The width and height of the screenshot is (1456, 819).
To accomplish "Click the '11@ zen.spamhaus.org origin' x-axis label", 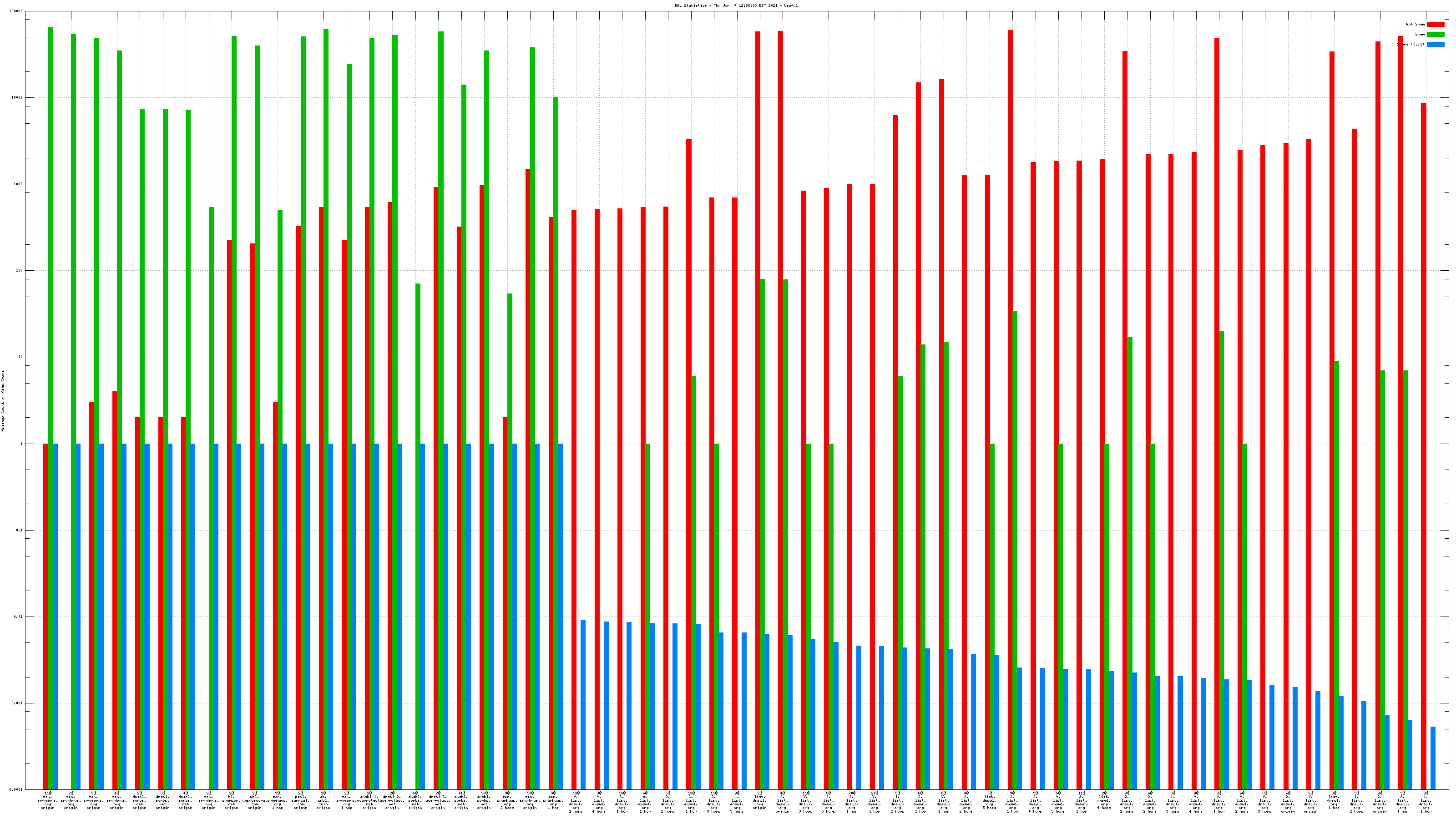I will (x=47, y=800).
